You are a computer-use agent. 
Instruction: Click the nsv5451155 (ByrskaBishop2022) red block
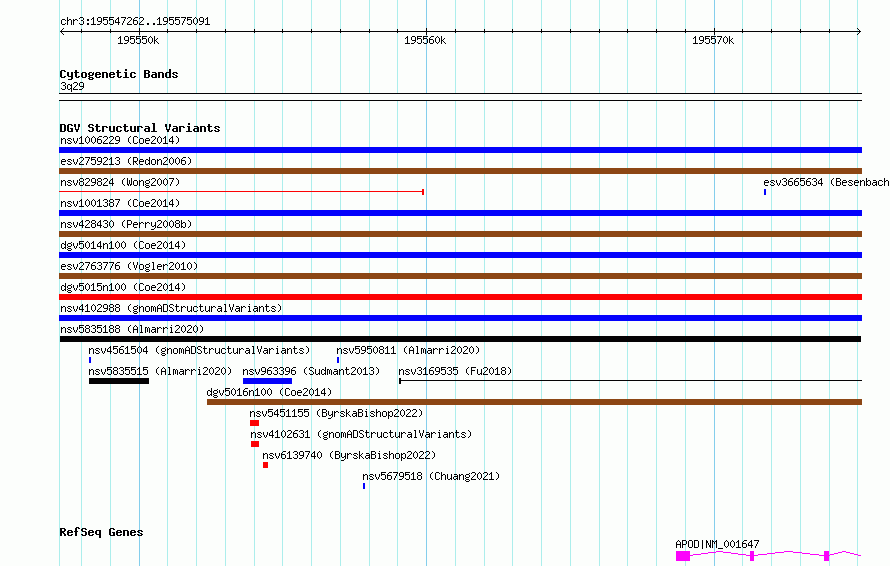[254, 423]
